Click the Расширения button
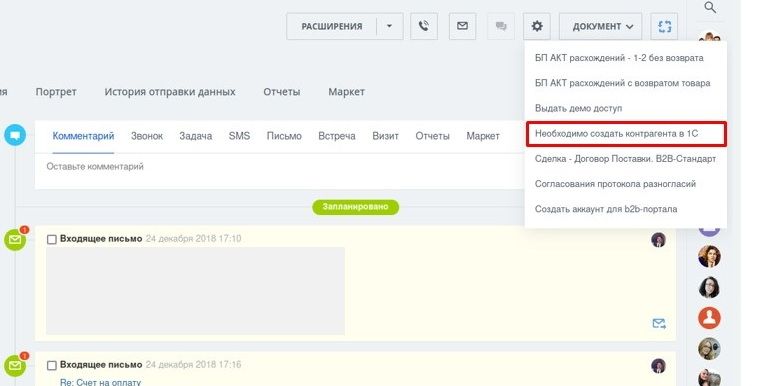Viewport: 772px width, 386px height. click(x=331, y=26)
